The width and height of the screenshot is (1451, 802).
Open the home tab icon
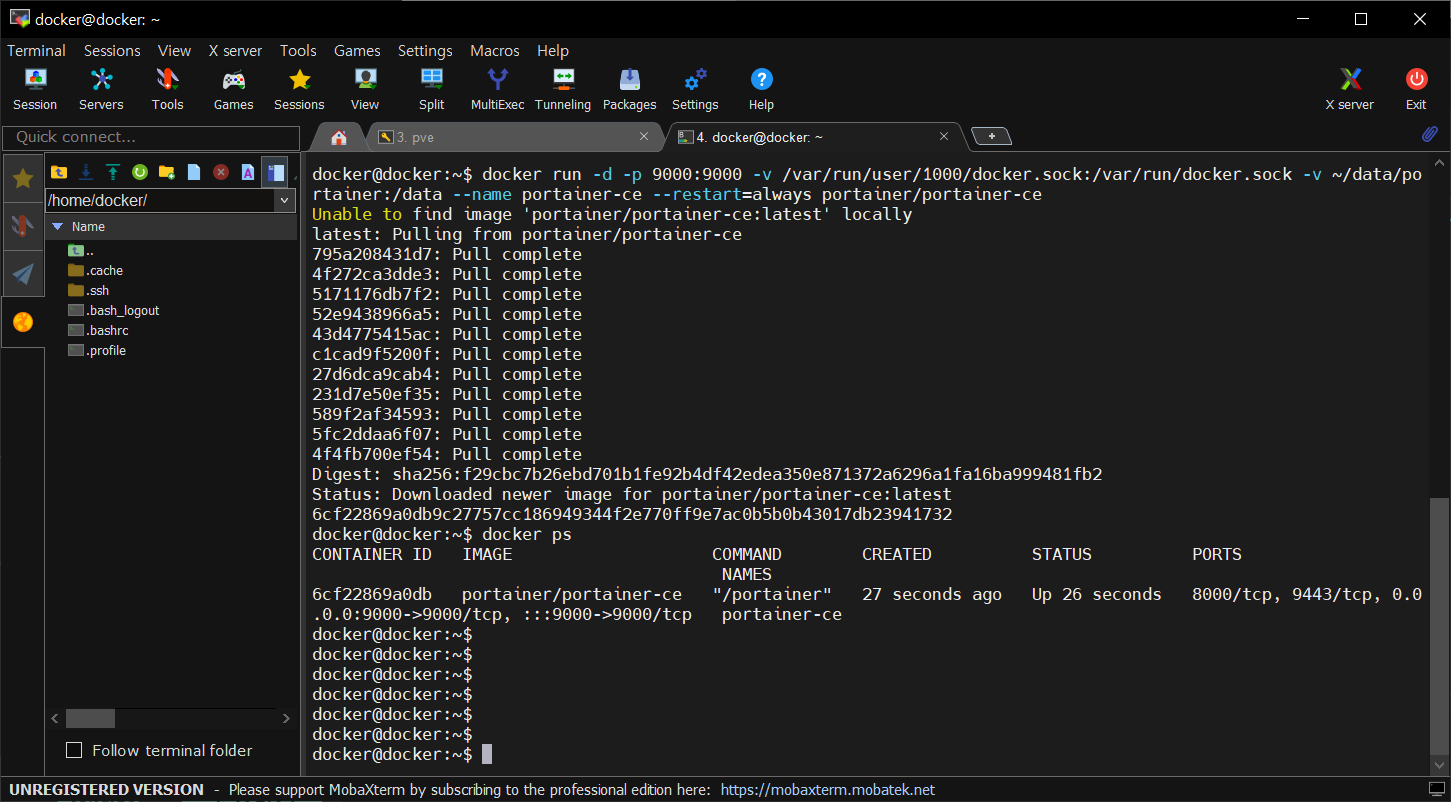(340, 137)
